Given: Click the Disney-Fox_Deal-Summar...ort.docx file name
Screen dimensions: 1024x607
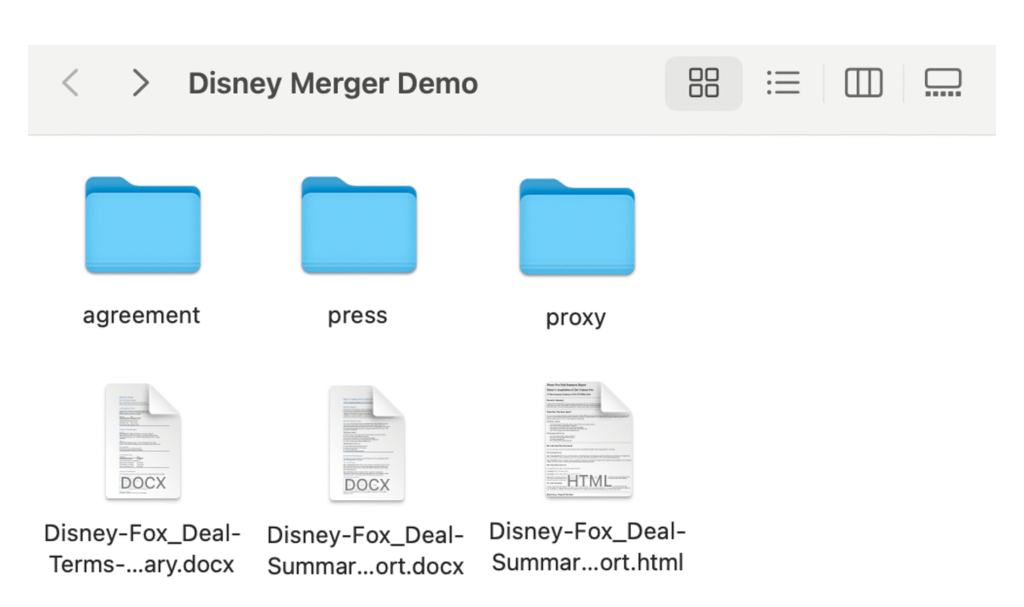Looking at the screenshot, I should tap(366, 551).
